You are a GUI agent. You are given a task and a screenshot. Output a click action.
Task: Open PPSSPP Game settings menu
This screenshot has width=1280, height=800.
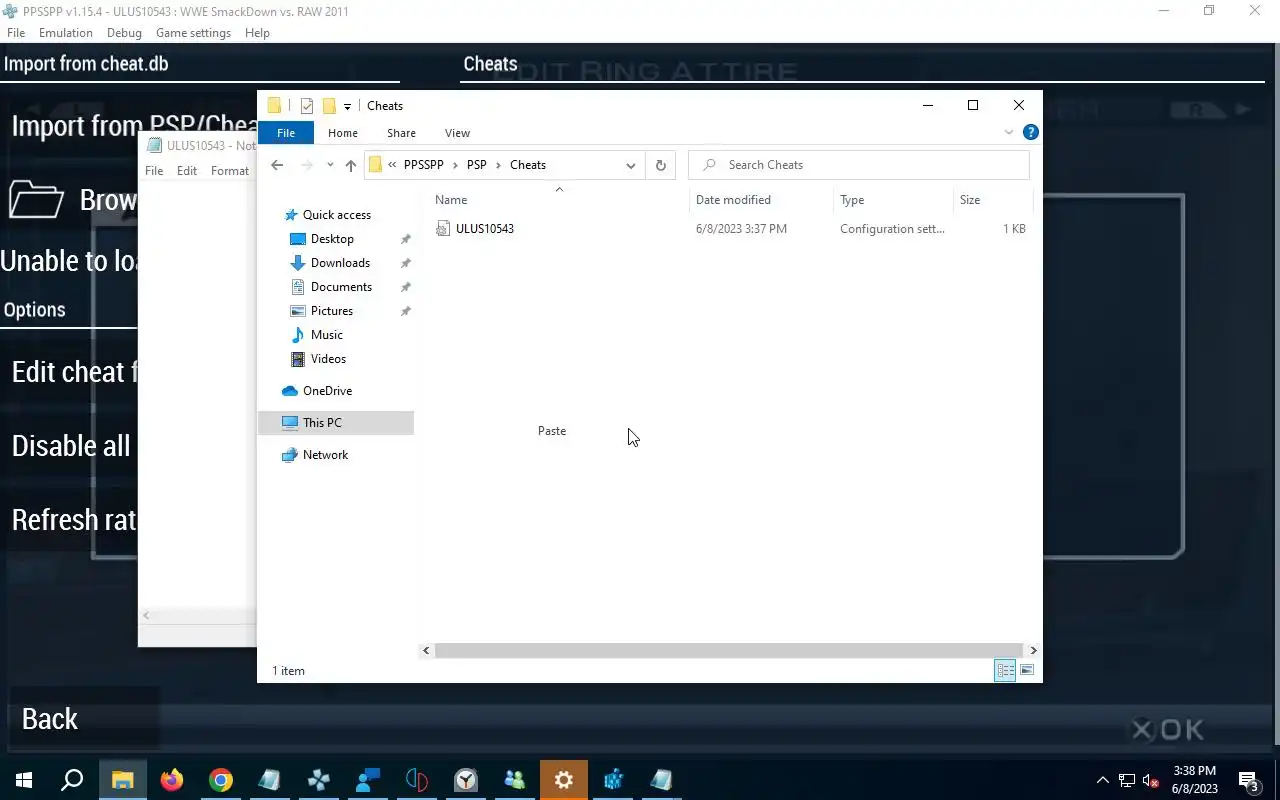click(x=193, y=33)
